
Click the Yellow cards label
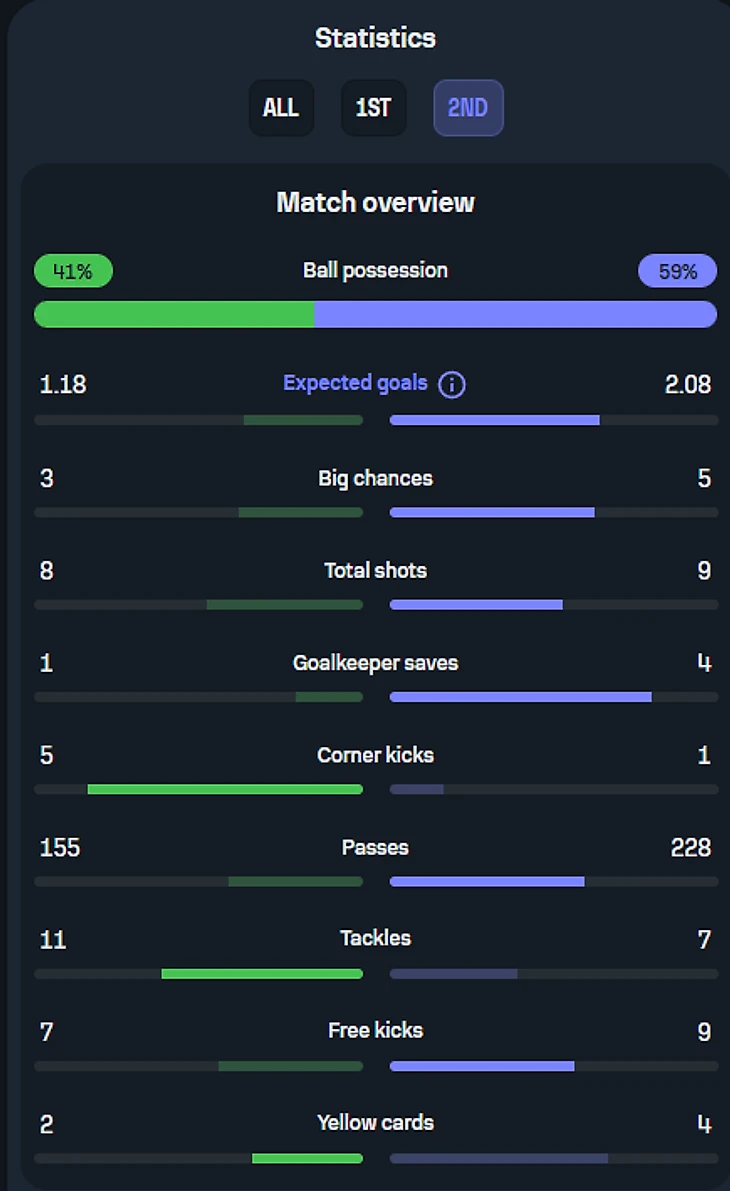point(375,1122)
